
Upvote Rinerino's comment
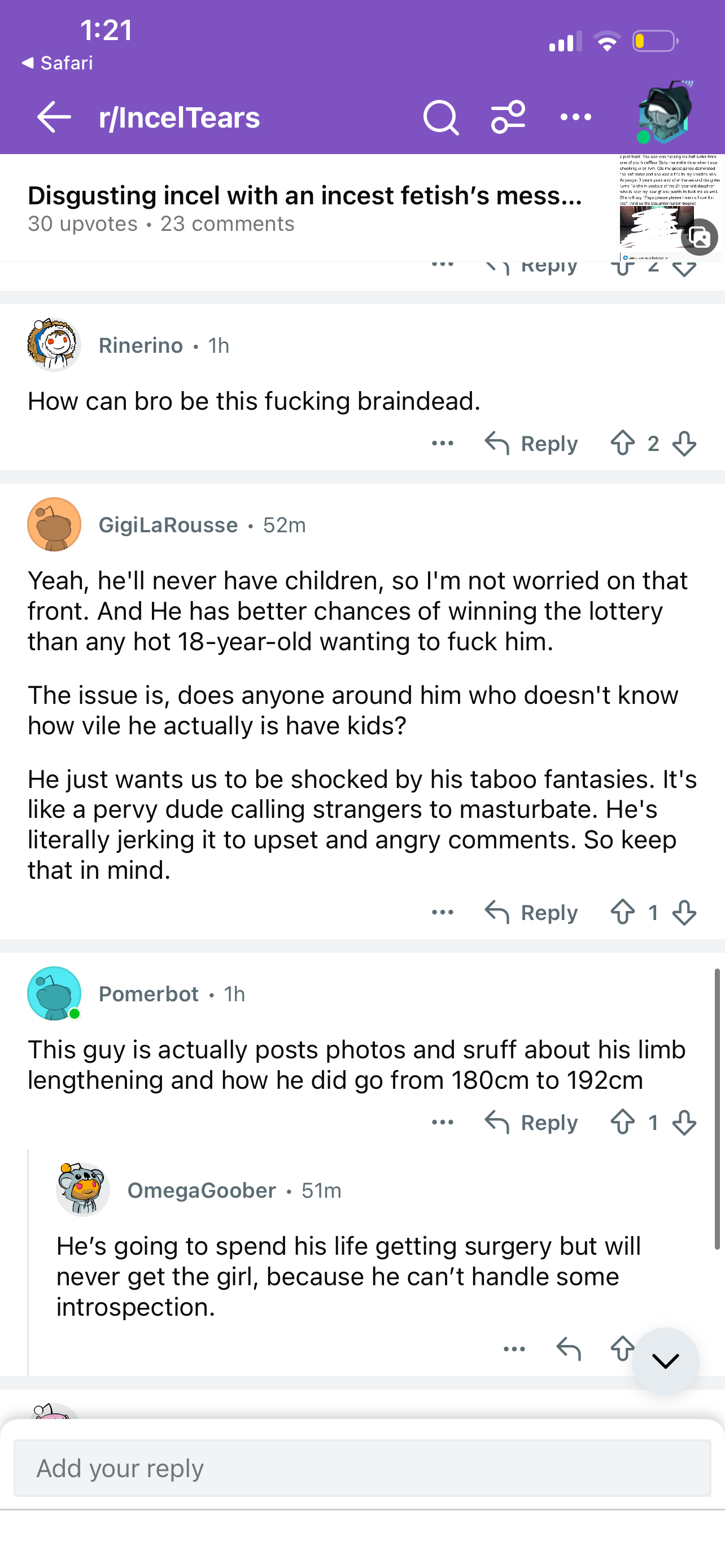pyautogui.click(x=623, y=443)
